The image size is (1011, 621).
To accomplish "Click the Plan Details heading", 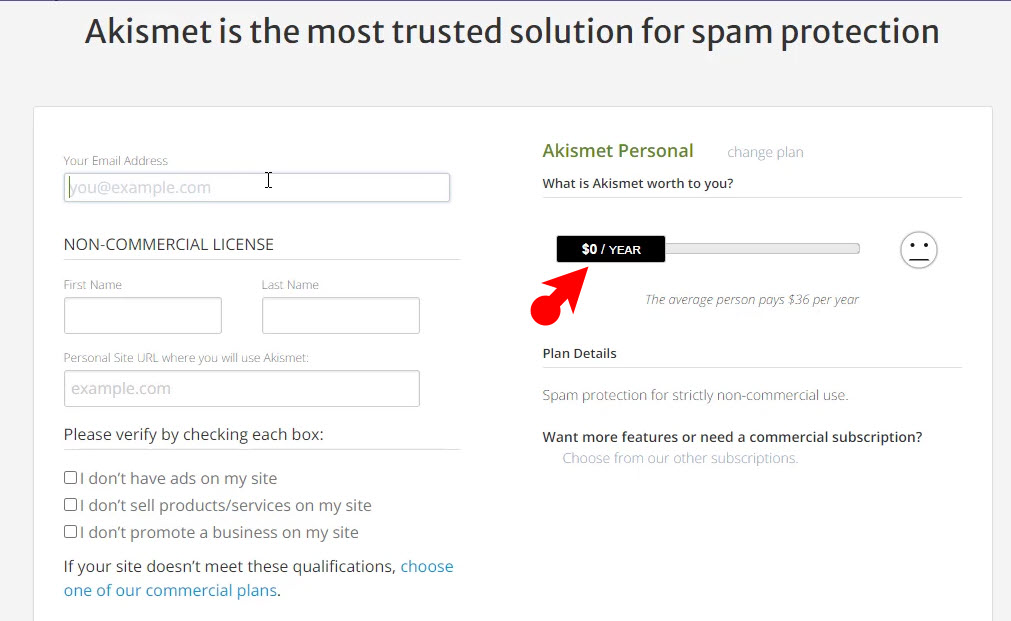I will pyautogui.click(x=579, y=353).
